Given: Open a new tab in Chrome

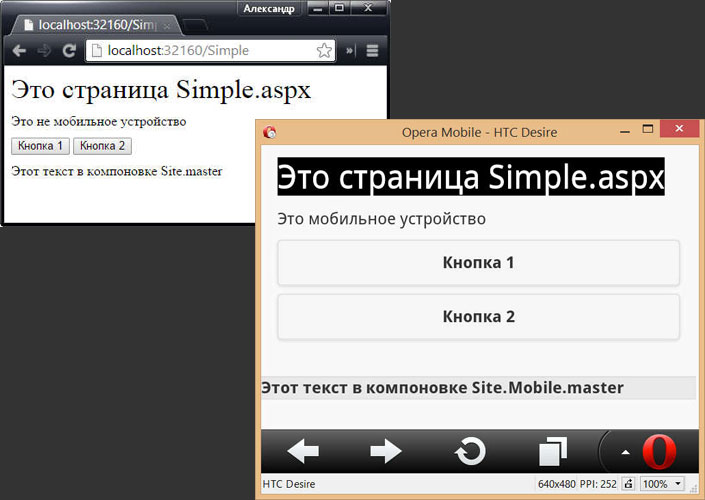Looking at the screenshot, I should pos(194,26).
